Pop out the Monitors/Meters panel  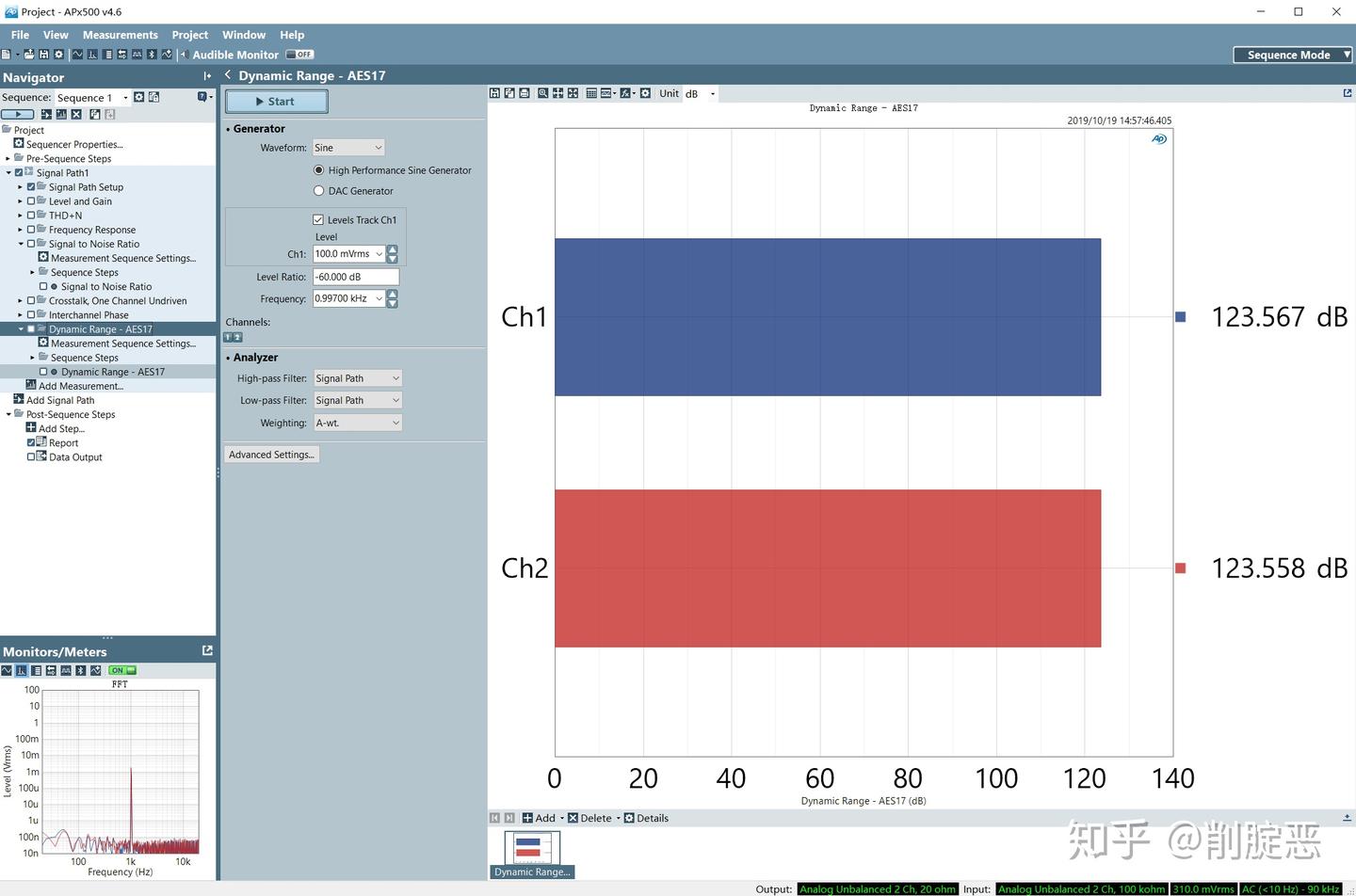point(207,650)
